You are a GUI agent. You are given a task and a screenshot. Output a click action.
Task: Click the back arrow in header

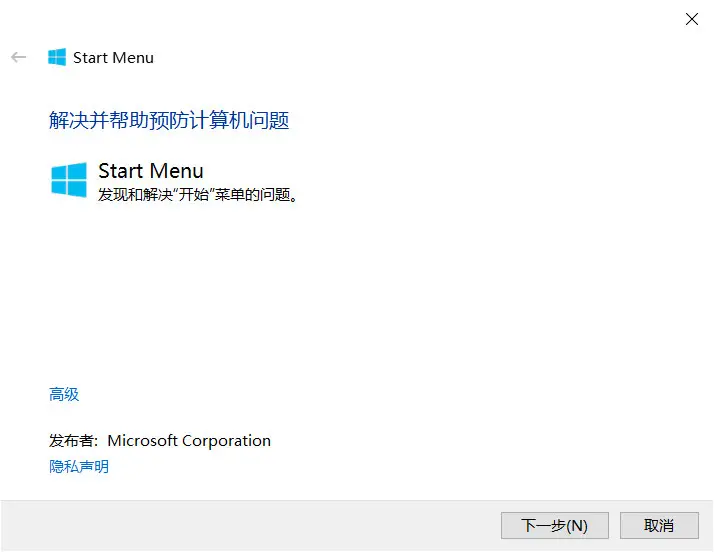tap(19, 57)
